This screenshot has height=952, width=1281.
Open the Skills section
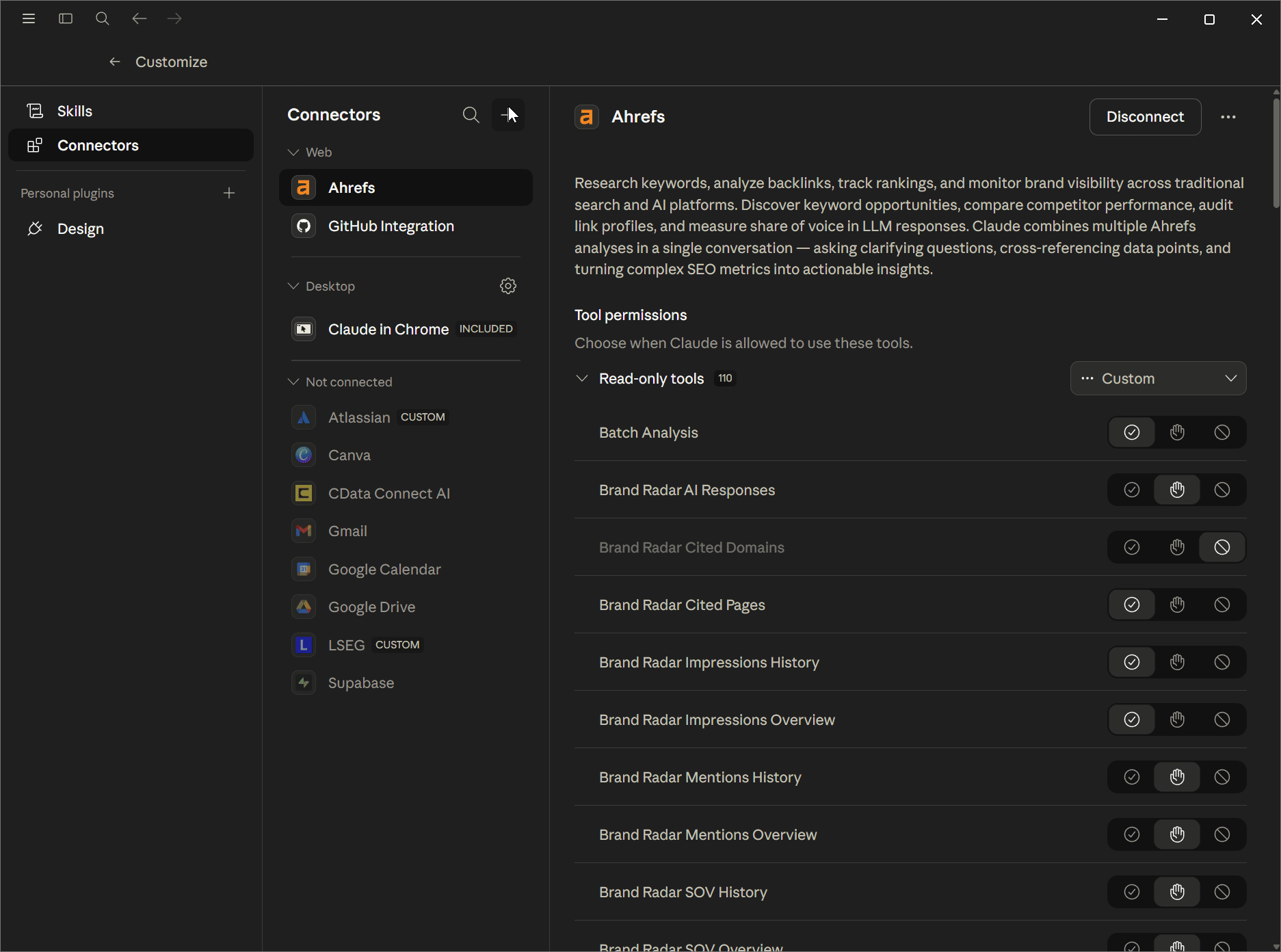point(131,111)
